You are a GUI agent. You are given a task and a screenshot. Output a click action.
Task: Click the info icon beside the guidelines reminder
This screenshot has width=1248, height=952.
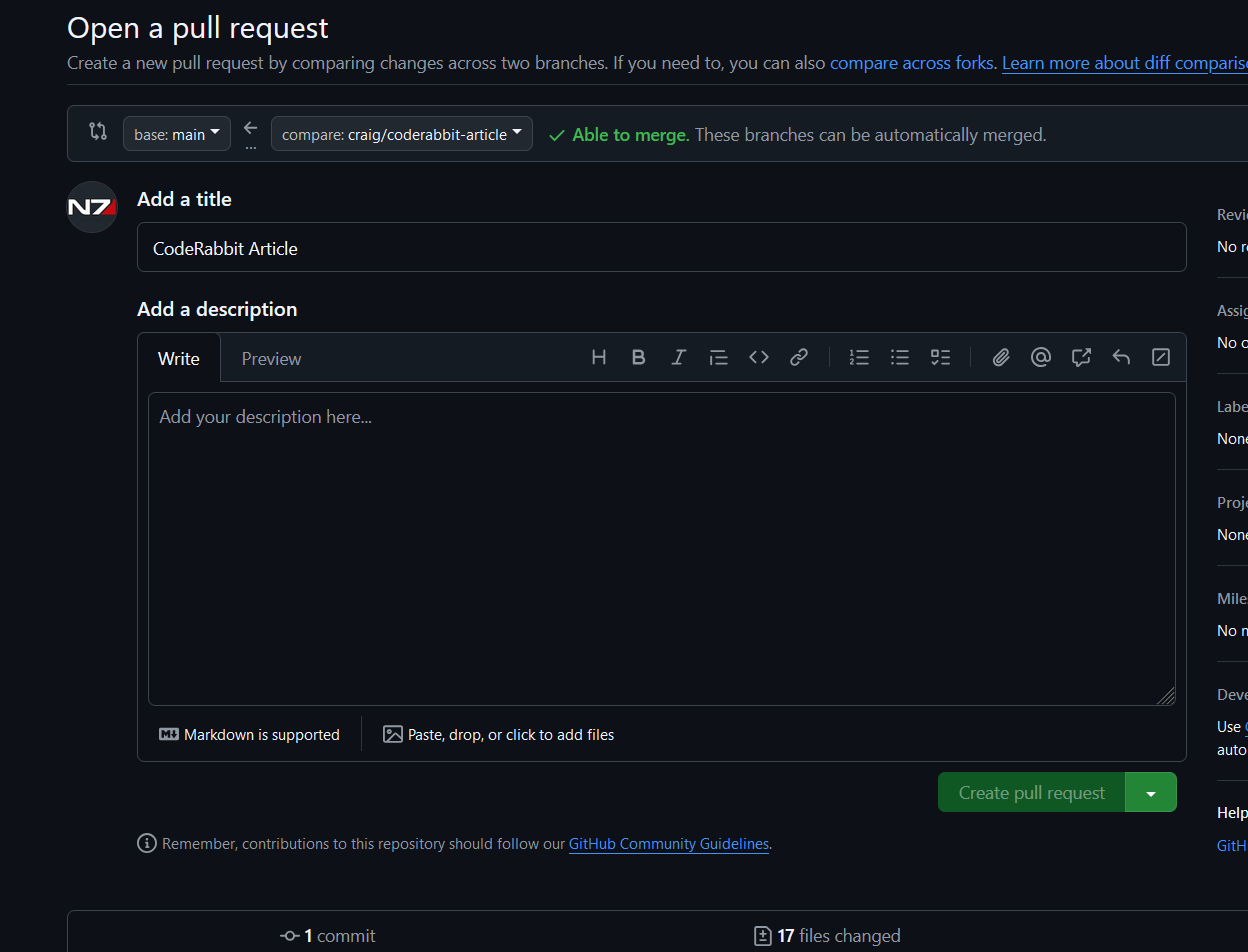[x=147, y=843]
